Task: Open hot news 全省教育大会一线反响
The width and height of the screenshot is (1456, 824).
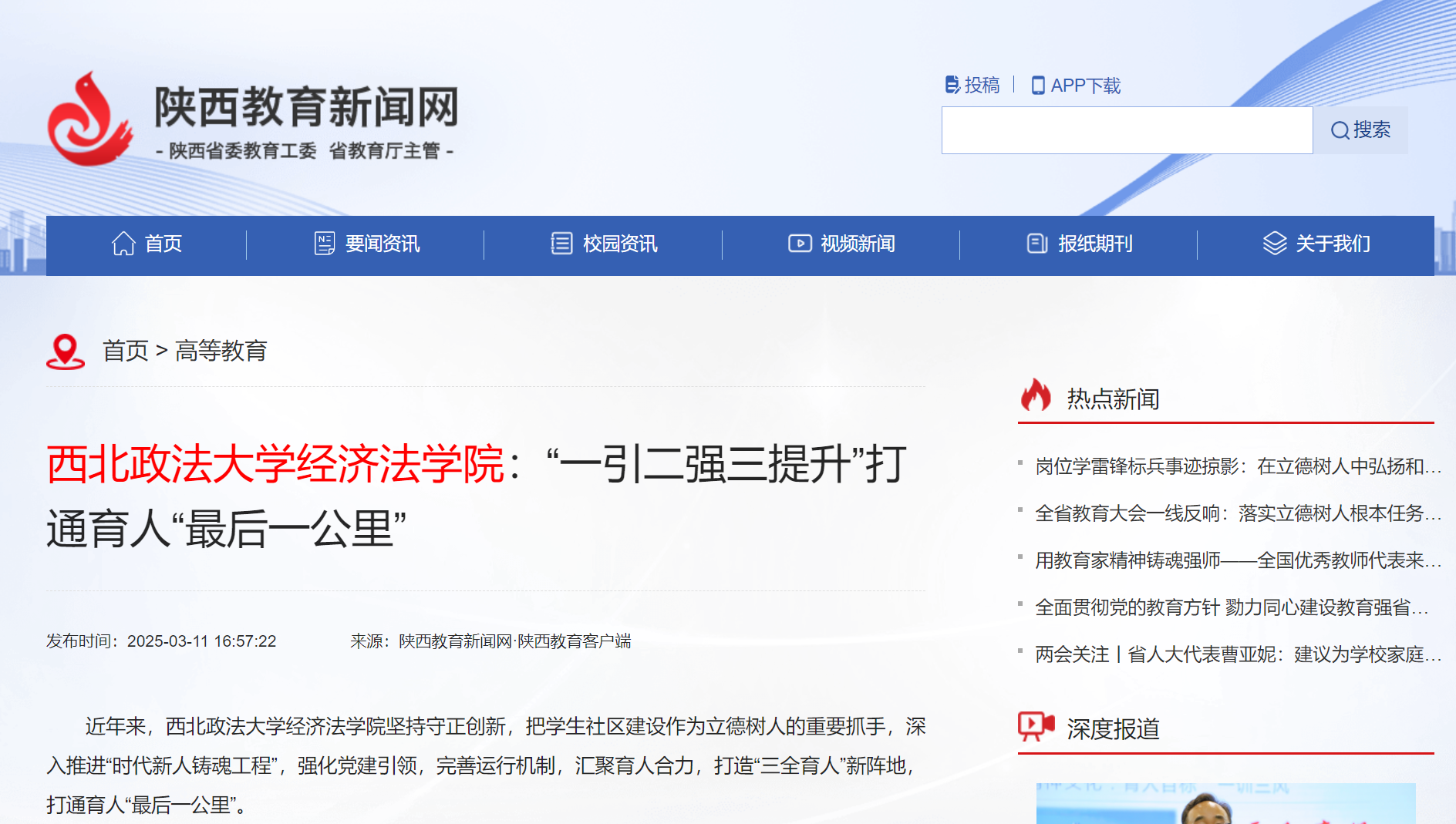Action: click(1237, 513)
